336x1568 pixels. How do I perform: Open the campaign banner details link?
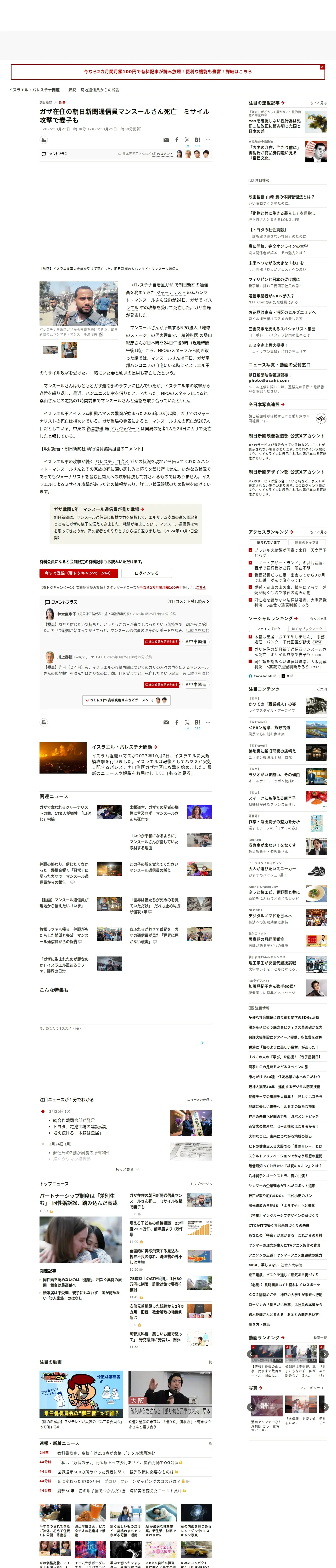(x=168, y=72)
